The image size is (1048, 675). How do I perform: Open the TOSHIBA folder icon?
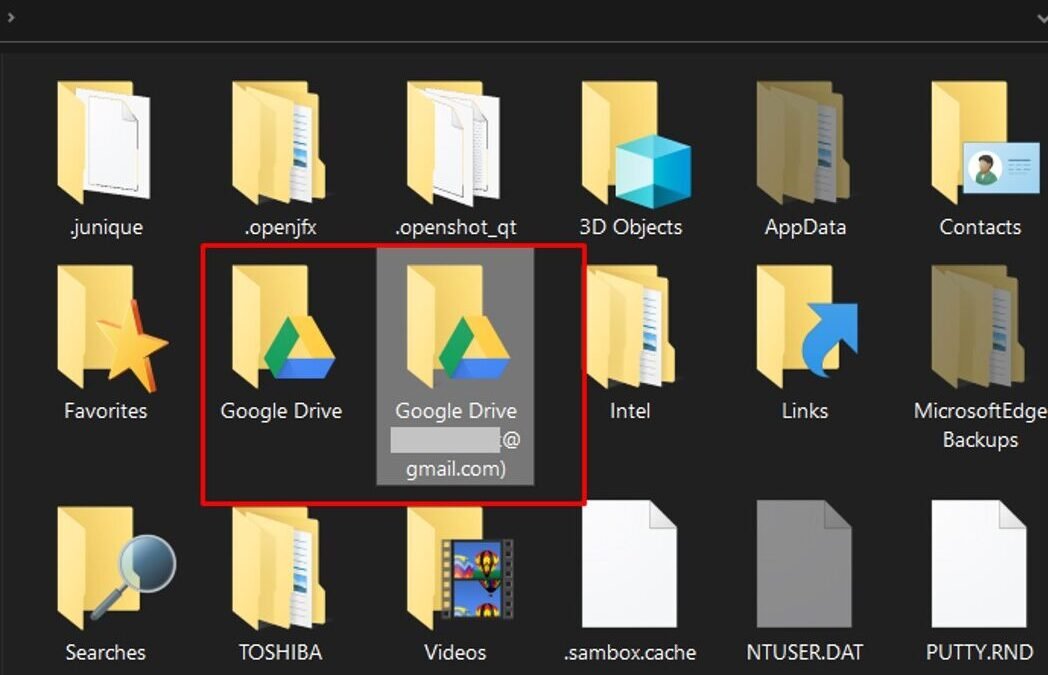[279, 568]
